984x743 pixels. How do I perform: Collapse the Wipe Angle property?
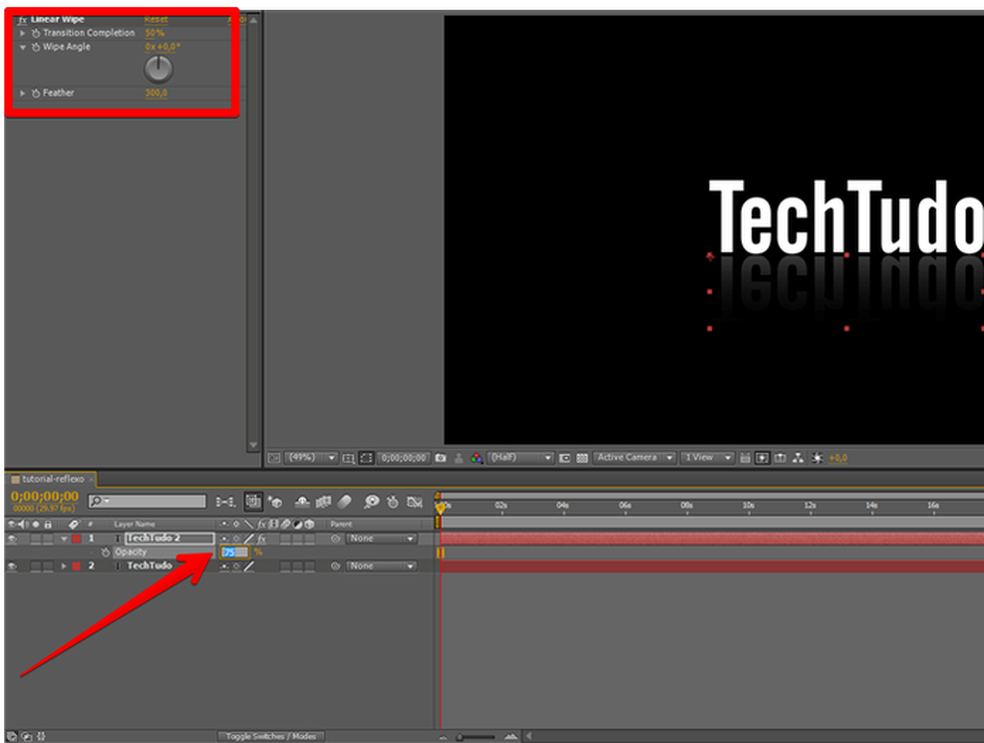click(23, 47)
